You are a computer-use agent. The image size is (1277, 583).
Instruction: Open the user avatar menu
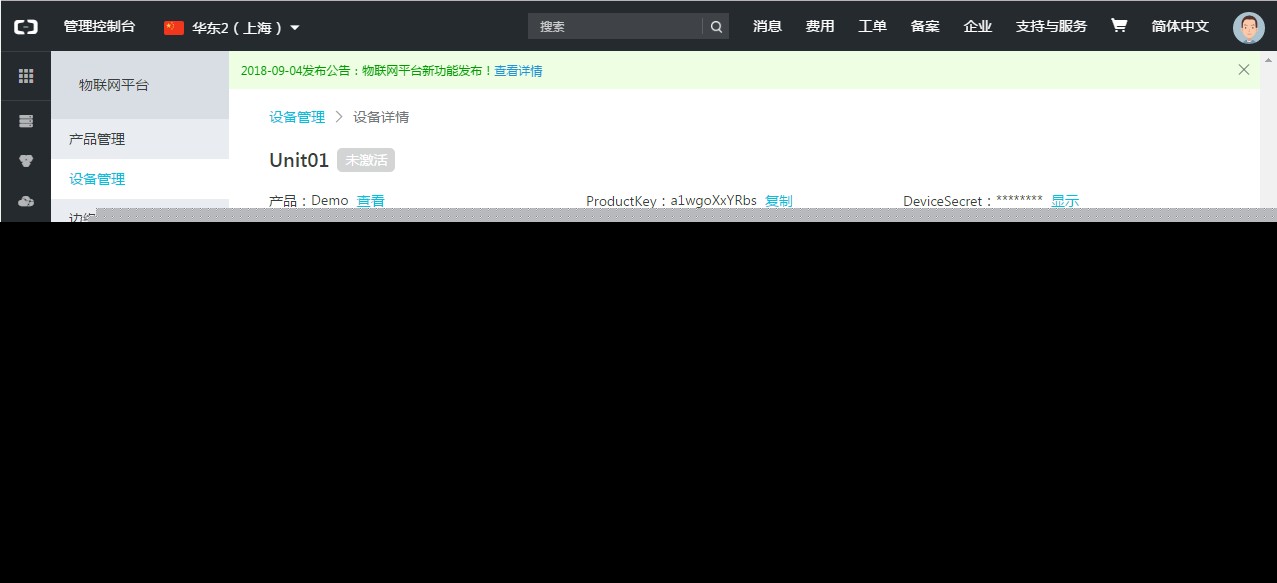pyautogui.click(x=1248, y=27)
